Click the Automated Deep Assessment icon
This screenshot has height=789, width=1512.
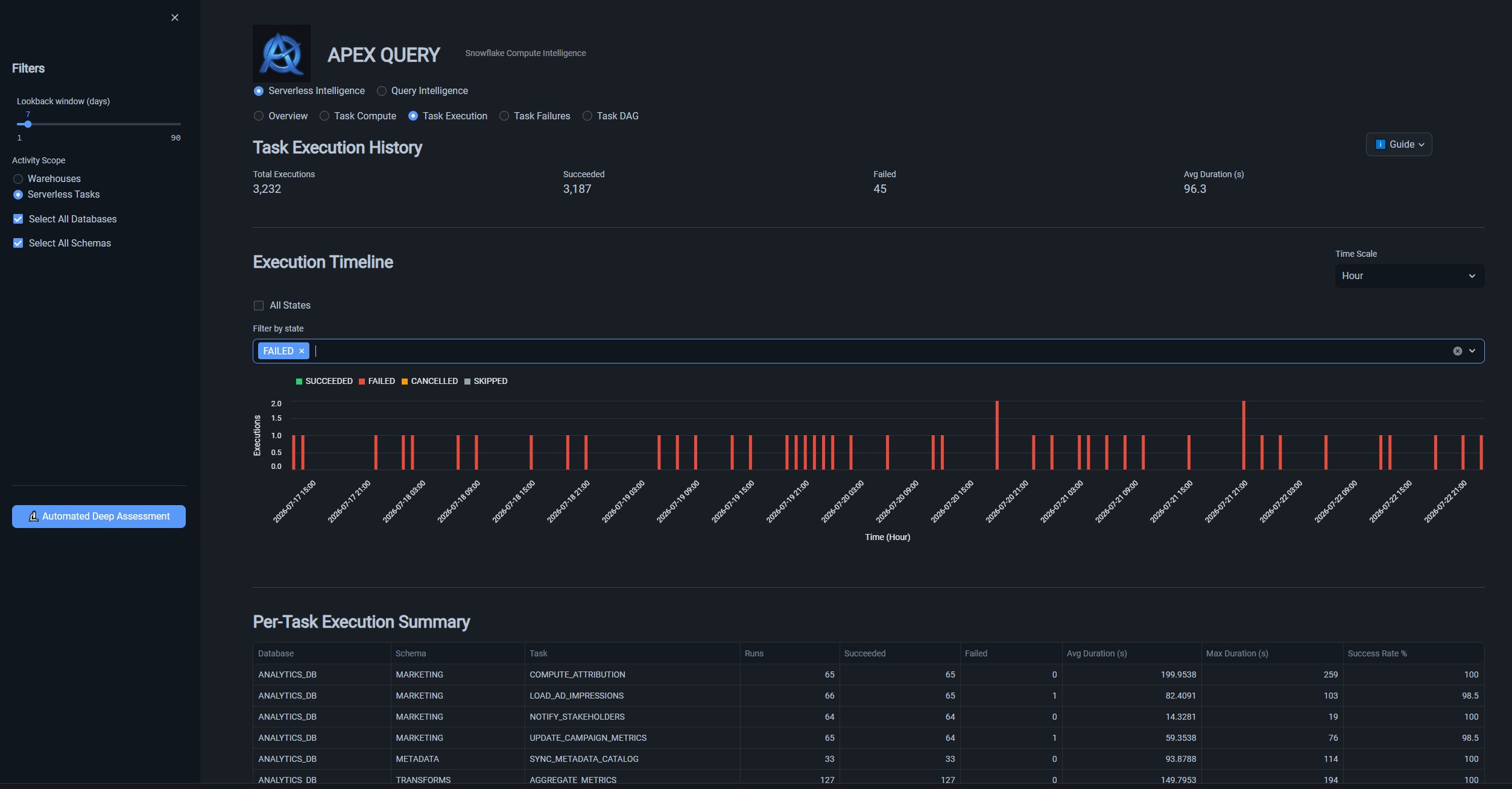coord(34,517)
